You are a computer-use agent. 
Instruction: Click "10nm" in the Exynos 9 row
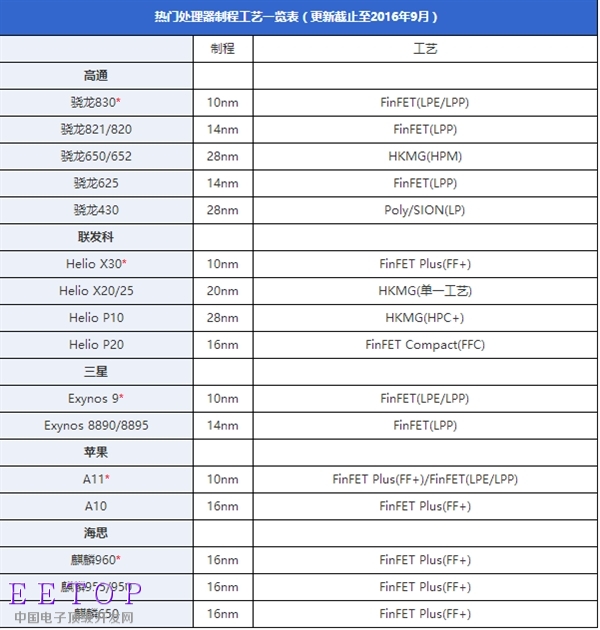point(223,399)
